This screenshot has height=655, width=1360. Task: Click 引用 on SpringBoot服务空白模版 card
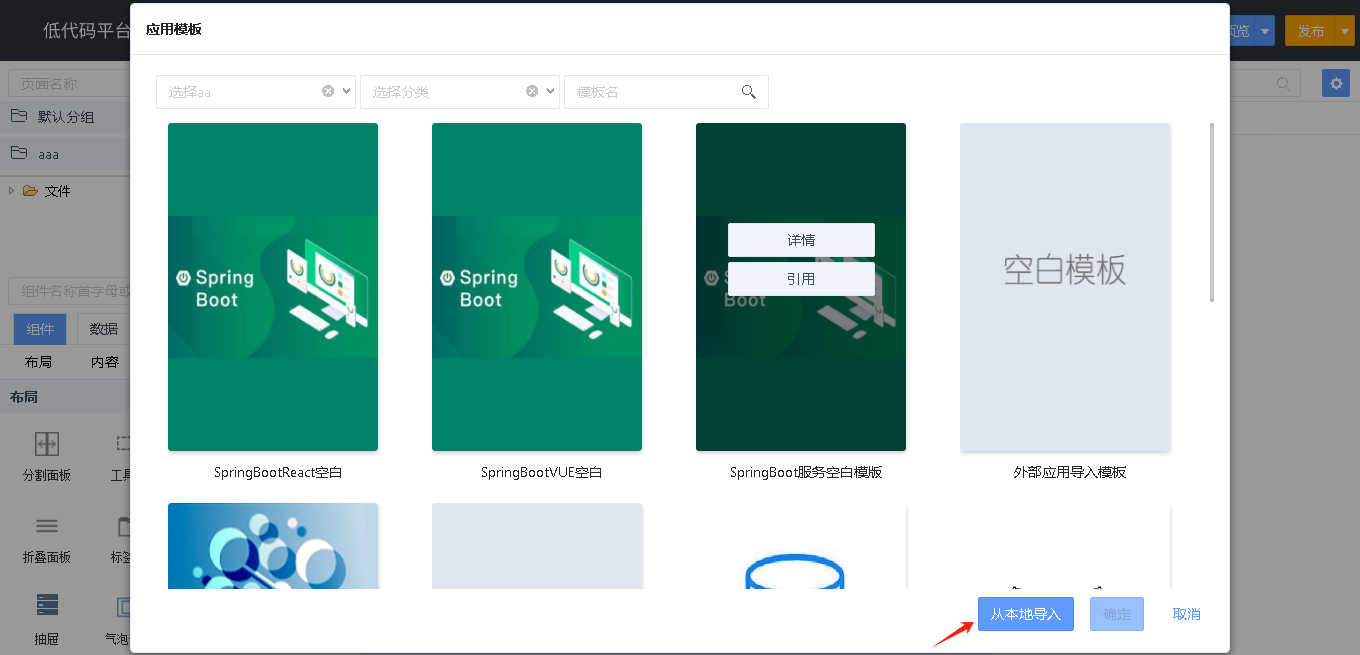click(801, 279)
